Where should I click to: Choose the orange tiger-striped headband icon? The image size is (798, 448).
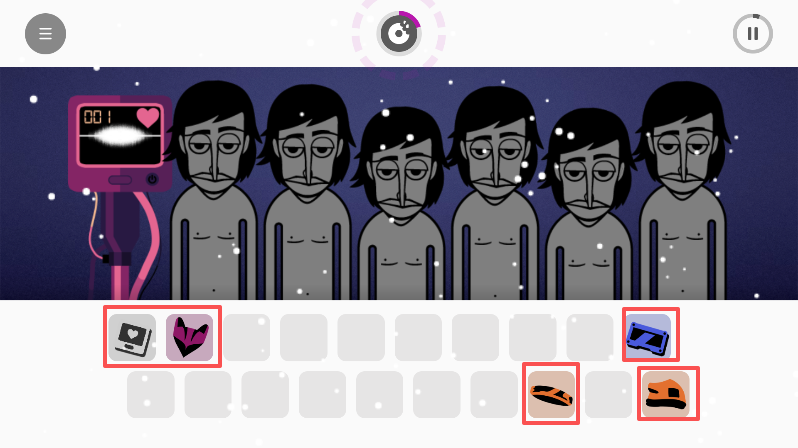(551, 395)
